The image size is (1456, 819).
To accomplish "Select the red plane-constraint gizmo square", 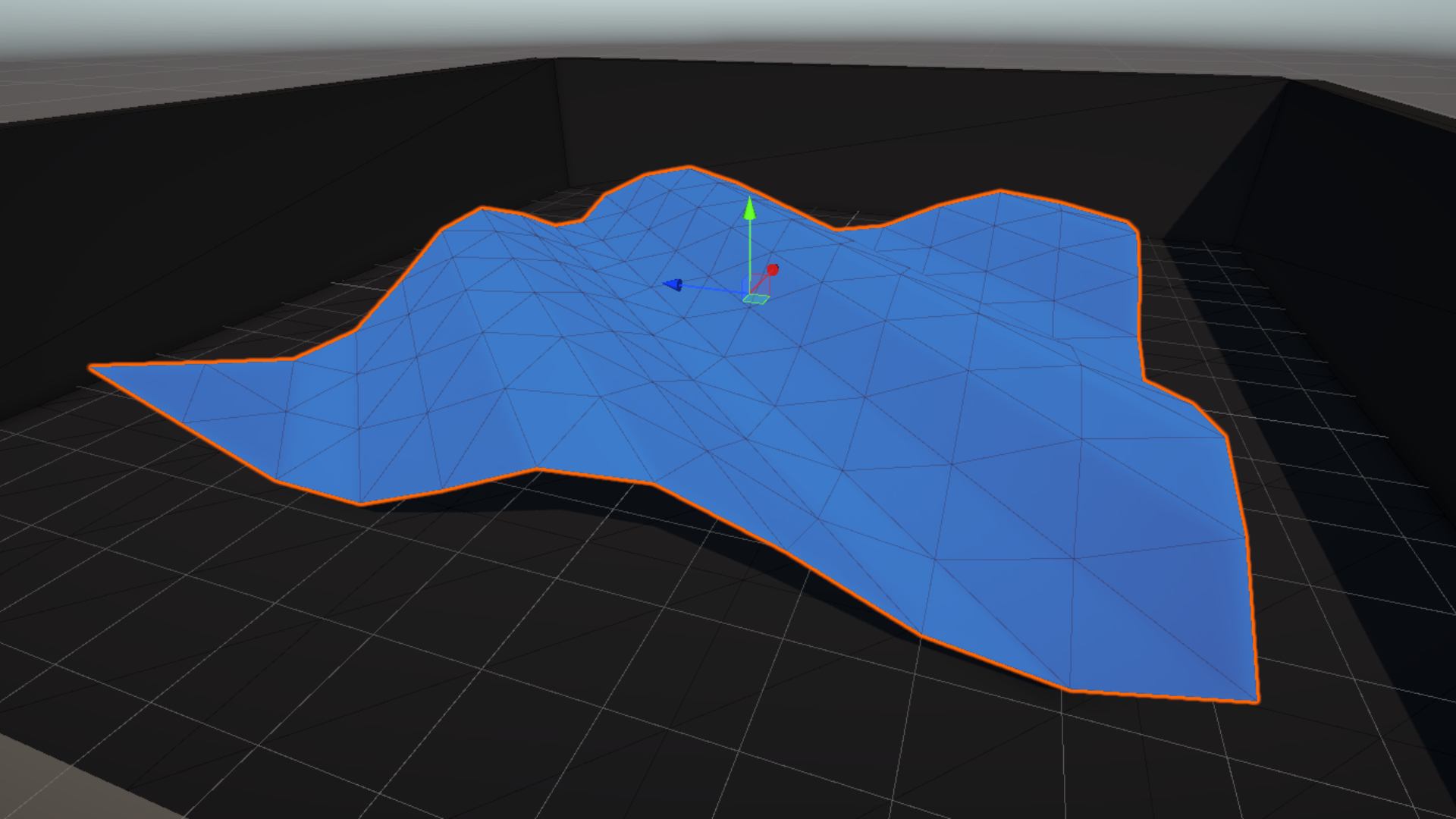I will pyautogui.click(x=761, y=284).
